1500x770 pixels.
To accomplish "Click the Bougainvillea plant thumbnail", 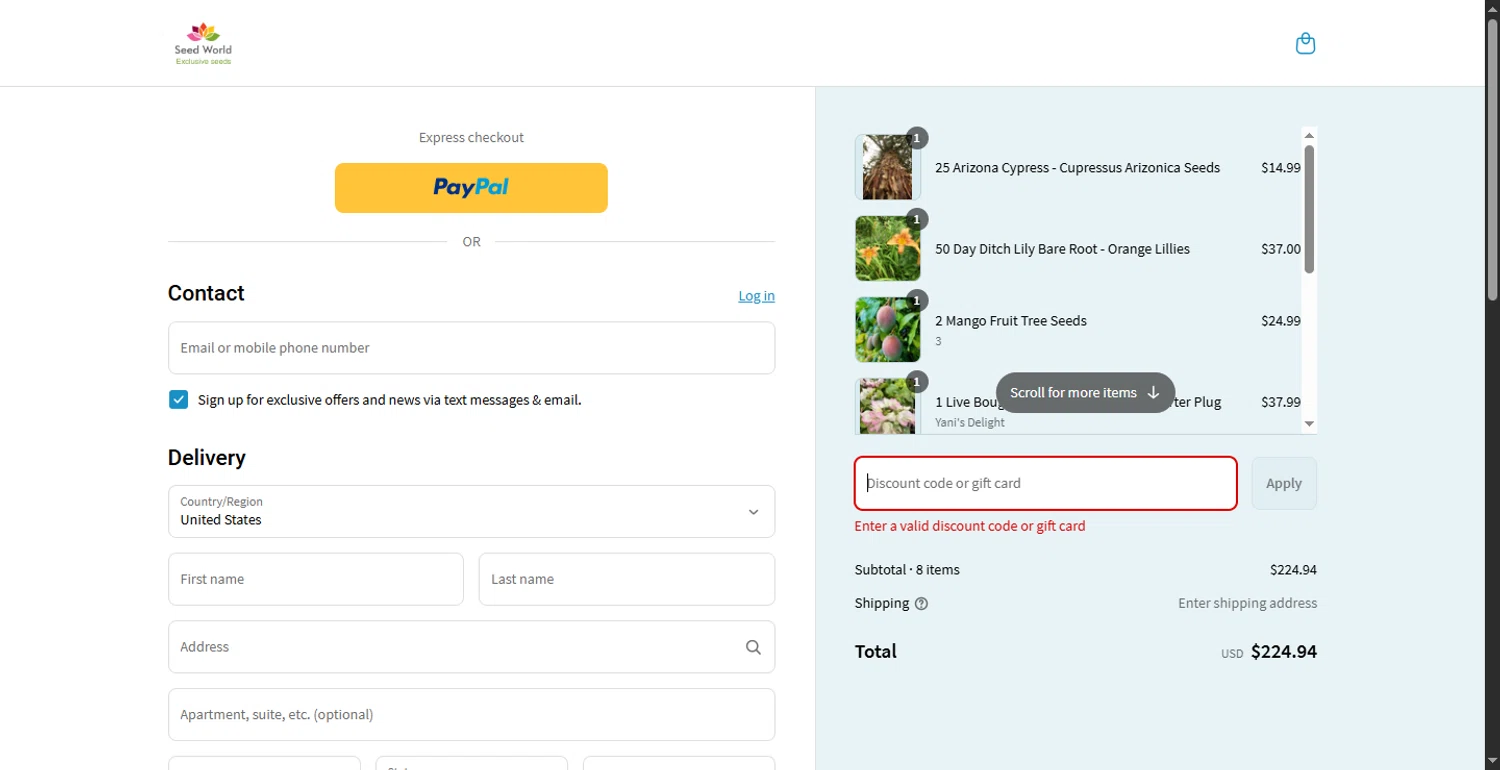I will (x=887, y=406).
